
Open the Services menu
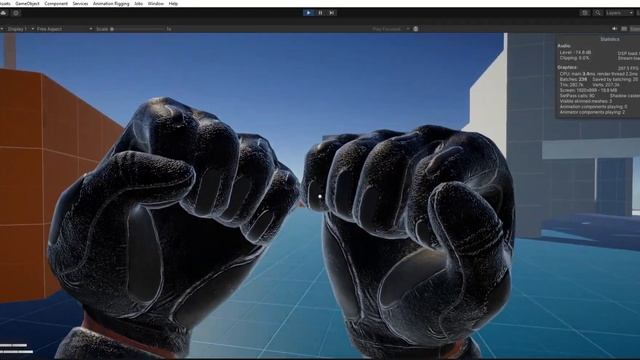tap(80, 3)
